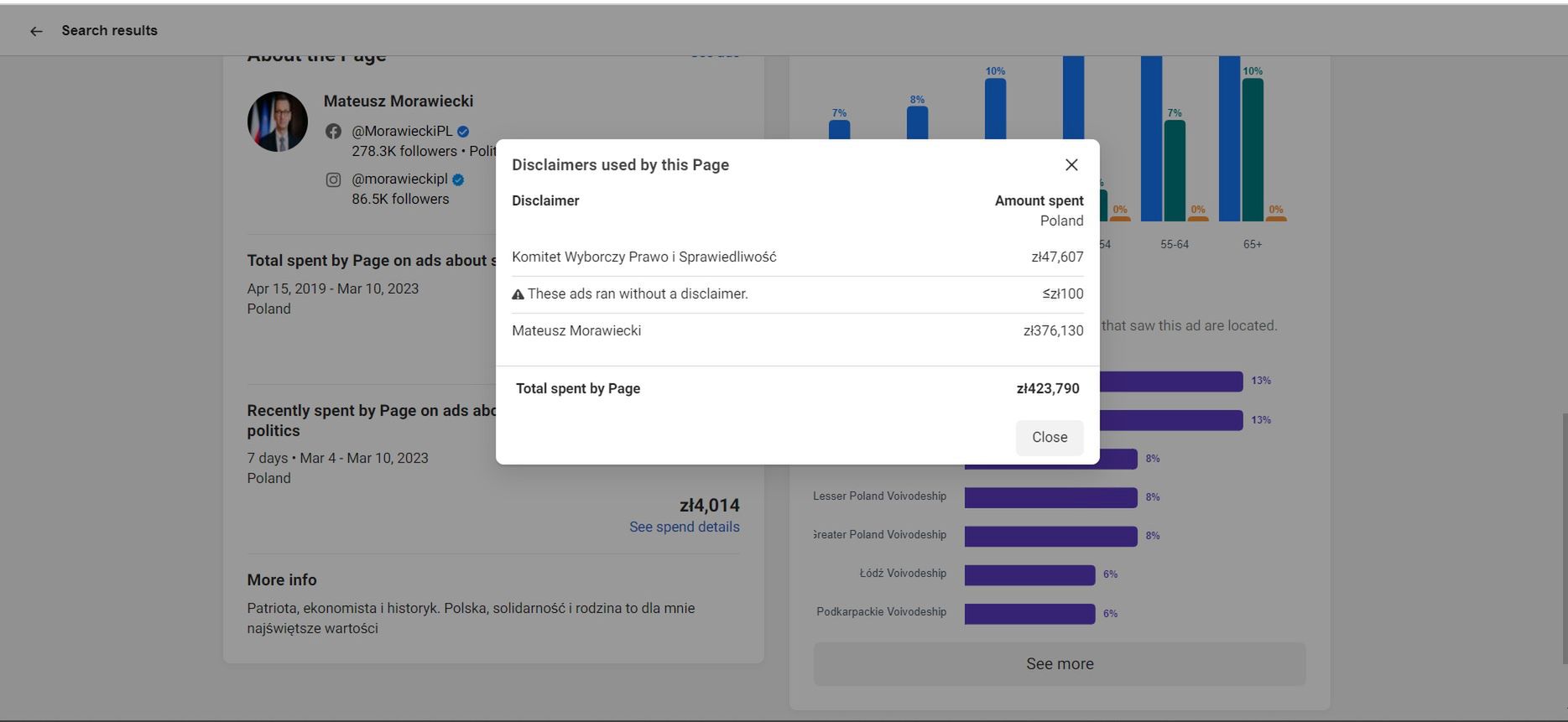Open Mateusz Morawiecki profile photo
The height and width of the screenshot is (722, 1568).
(278, 122)
